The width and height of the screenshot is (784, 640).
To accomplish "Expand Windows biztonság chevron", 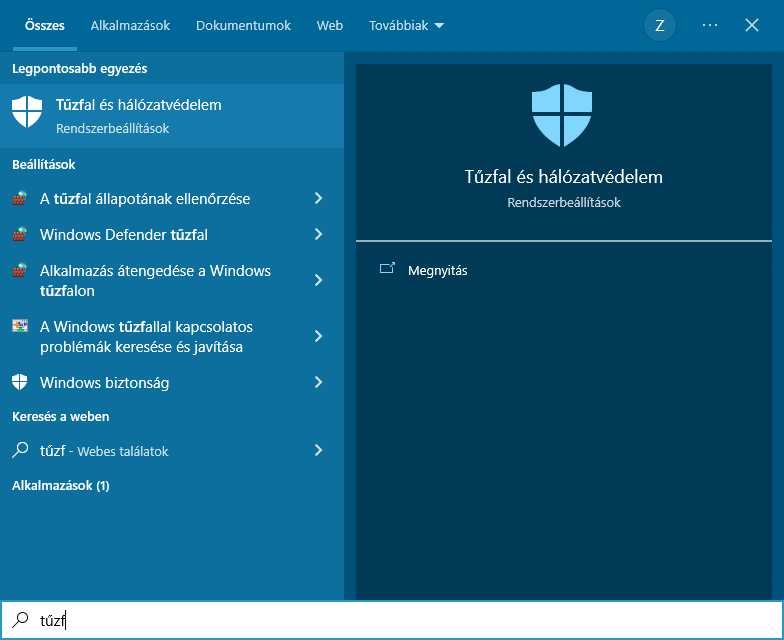I will (x=318, y=382).
